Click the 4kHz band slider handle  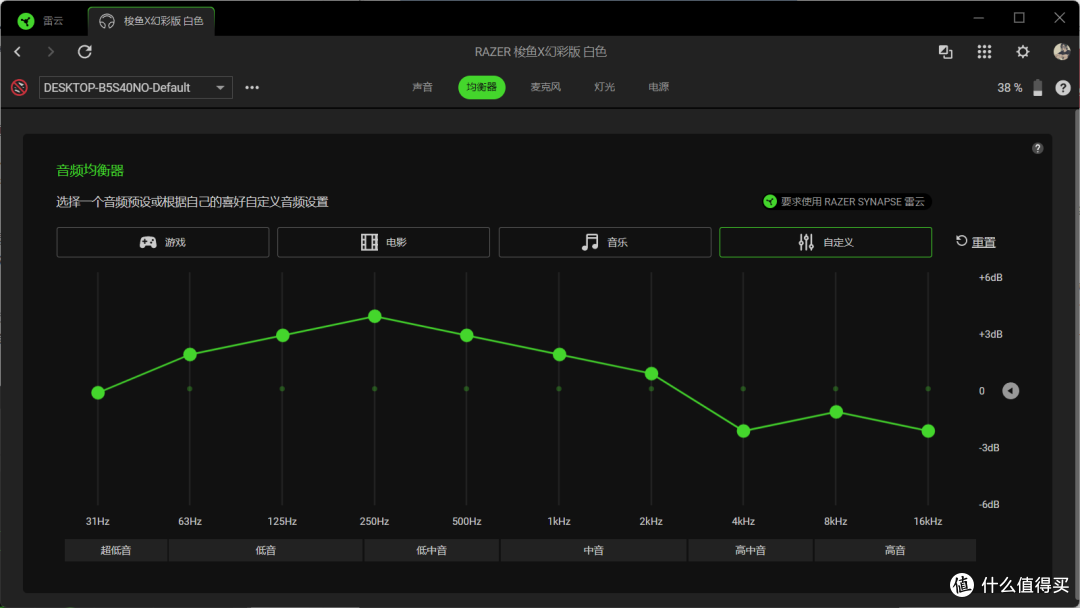click(x=743, y=431)
